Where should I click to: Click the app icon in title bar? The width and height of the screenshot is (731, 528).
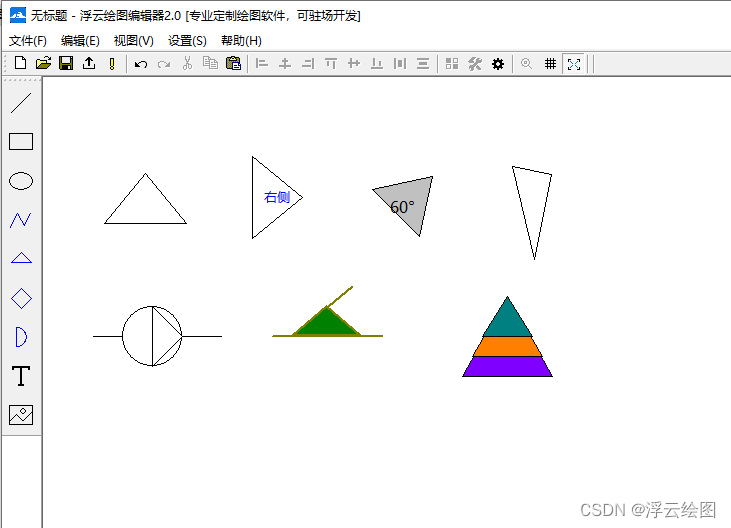click(x=18, y=15)
